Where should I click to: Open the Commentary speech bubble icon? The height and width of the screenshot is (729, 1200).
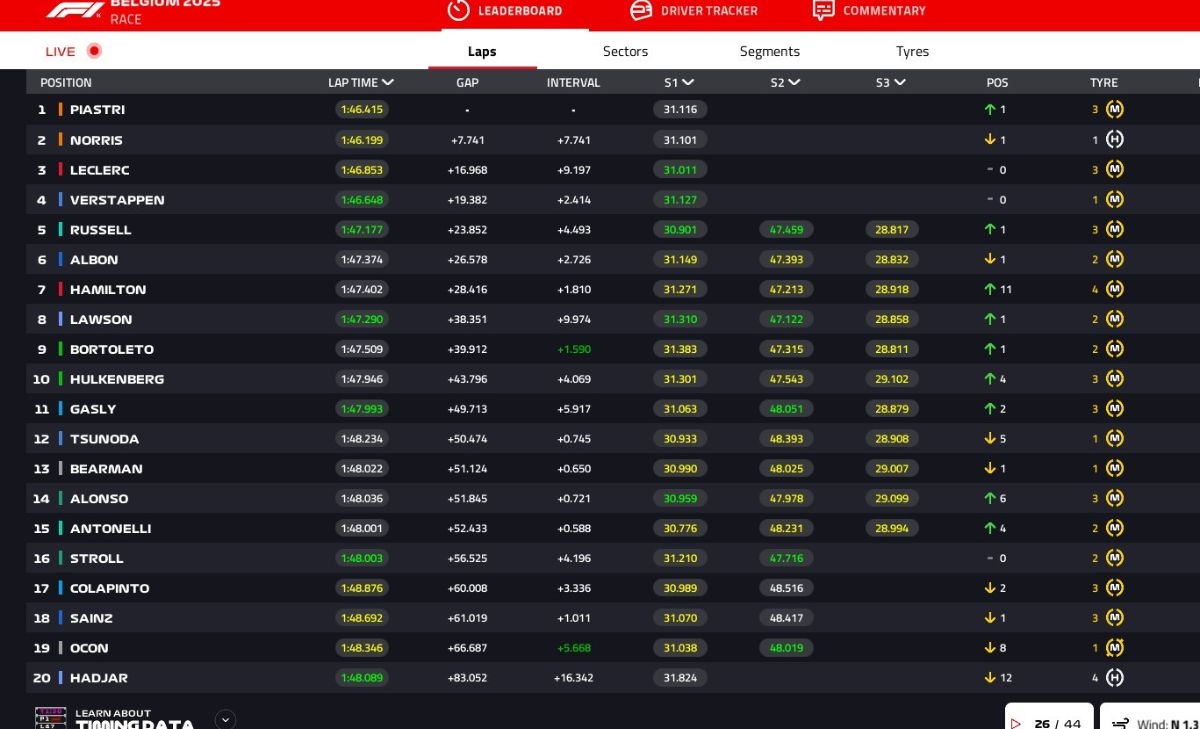click(x=823, y=10)
